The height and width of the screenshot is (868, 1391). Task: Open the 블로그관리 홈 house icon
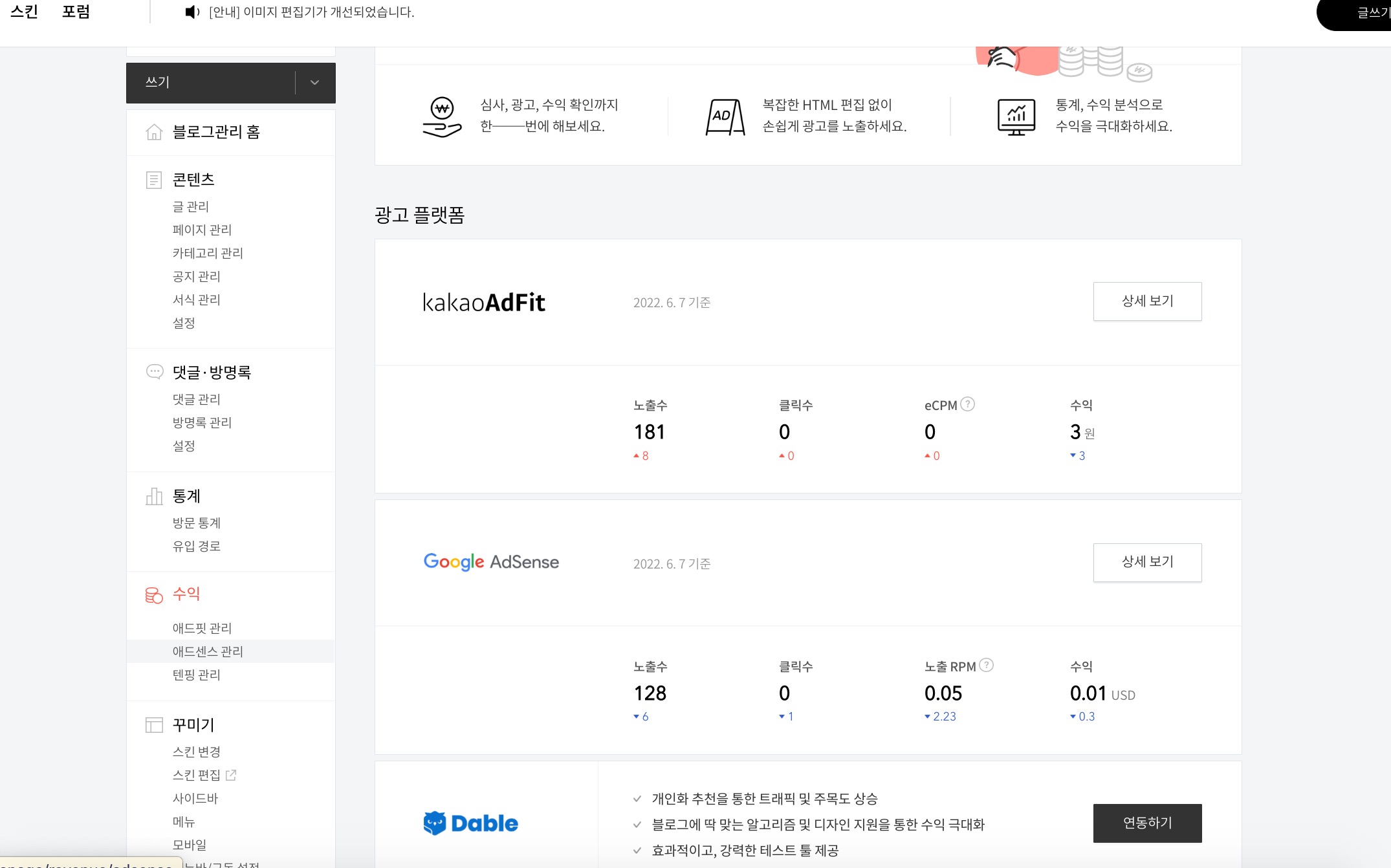pyautogui.click(x=154, y=132)
